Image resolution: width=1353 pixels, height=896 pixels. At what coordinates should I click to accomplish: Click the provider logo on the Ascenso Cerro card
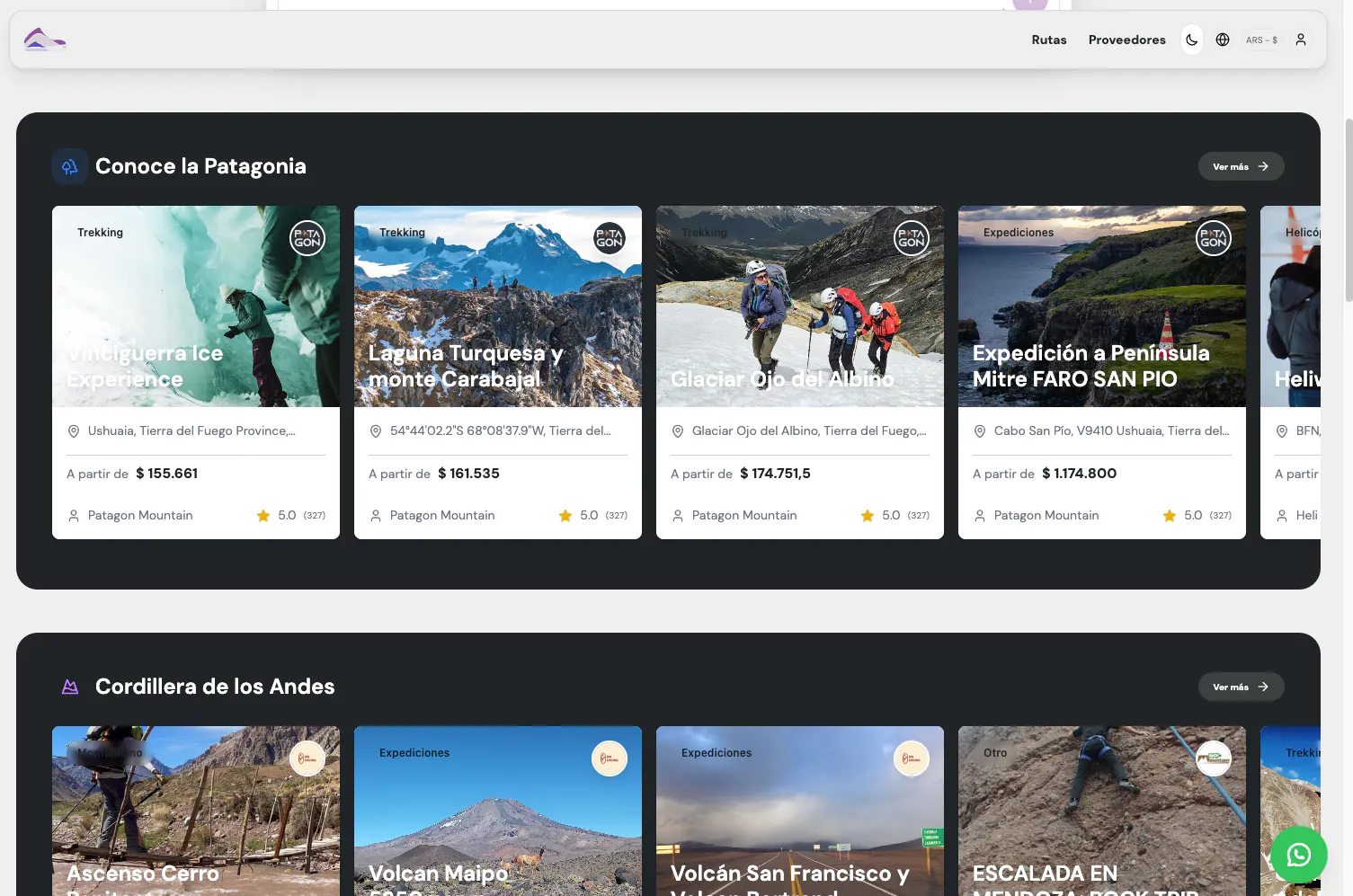point(307,758)
